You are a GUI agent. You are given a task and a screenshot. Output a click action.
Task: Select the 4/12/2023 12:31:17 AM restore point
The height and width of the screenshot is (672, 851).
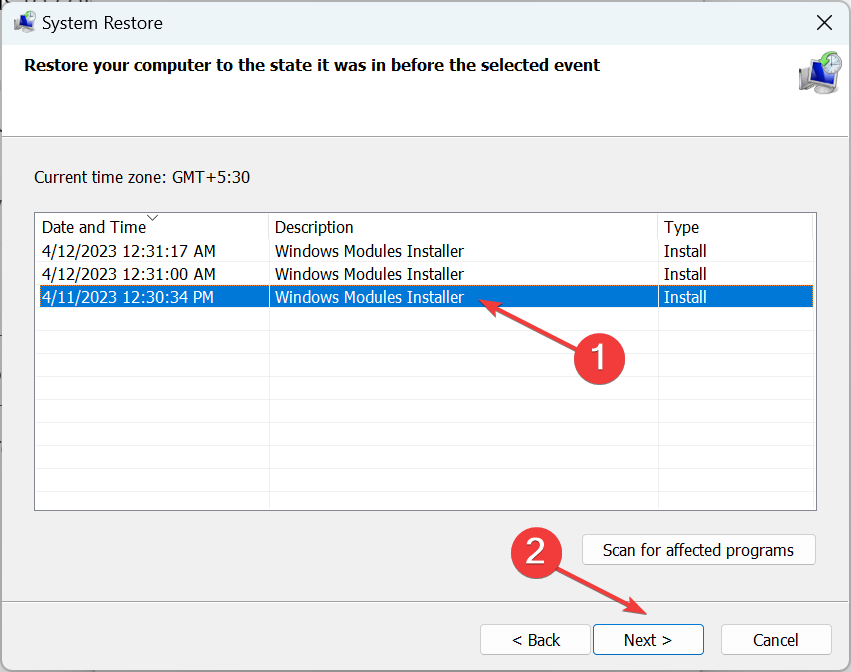point(129,251)
